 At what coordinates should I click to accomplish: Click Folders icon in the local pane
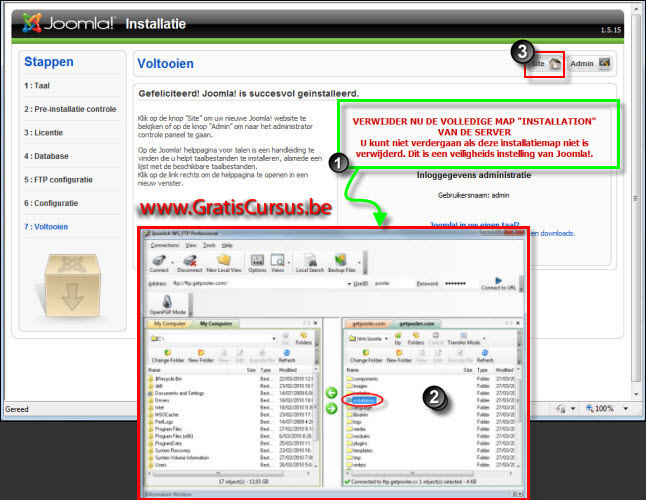tap(303, 339)
